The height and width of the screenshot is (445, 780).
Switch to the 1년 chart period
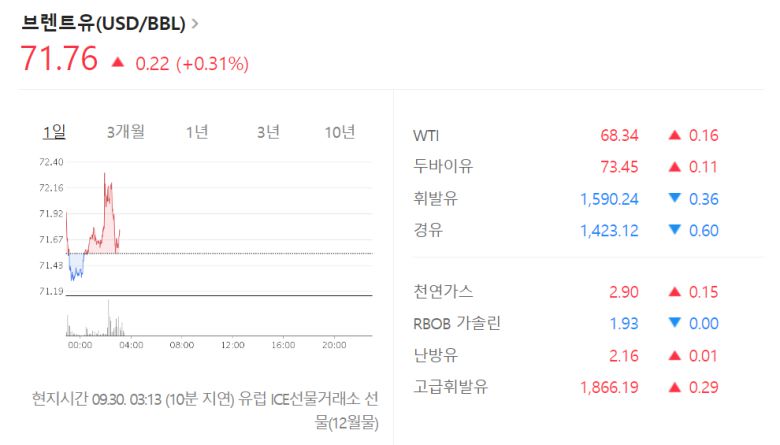pos(197,132)
